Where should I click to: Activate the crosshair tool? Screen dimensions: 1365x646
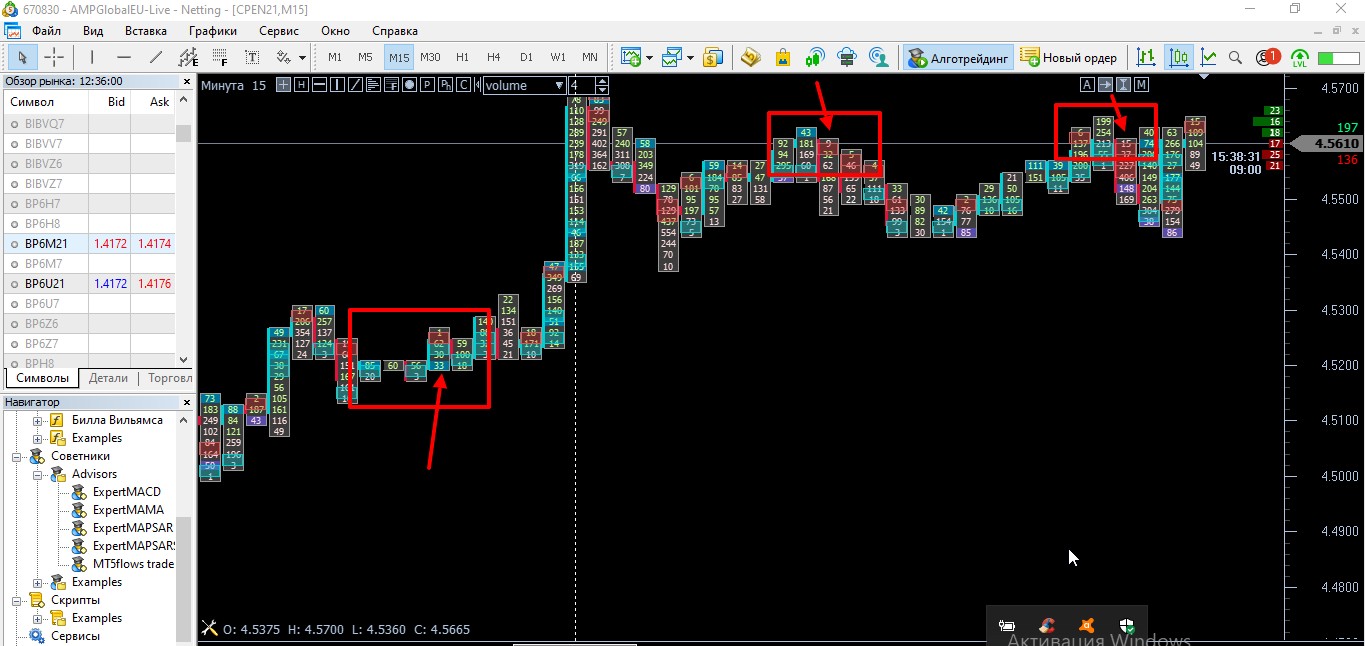[53, 57]
